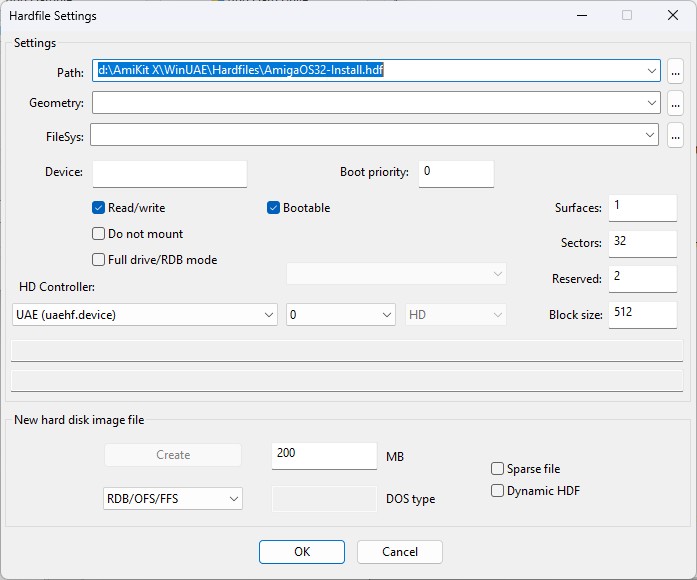Open the Geometry dropdown
The height and width of the screenshot is (580, 697).
pyautogui.click(x=652, y=103)
